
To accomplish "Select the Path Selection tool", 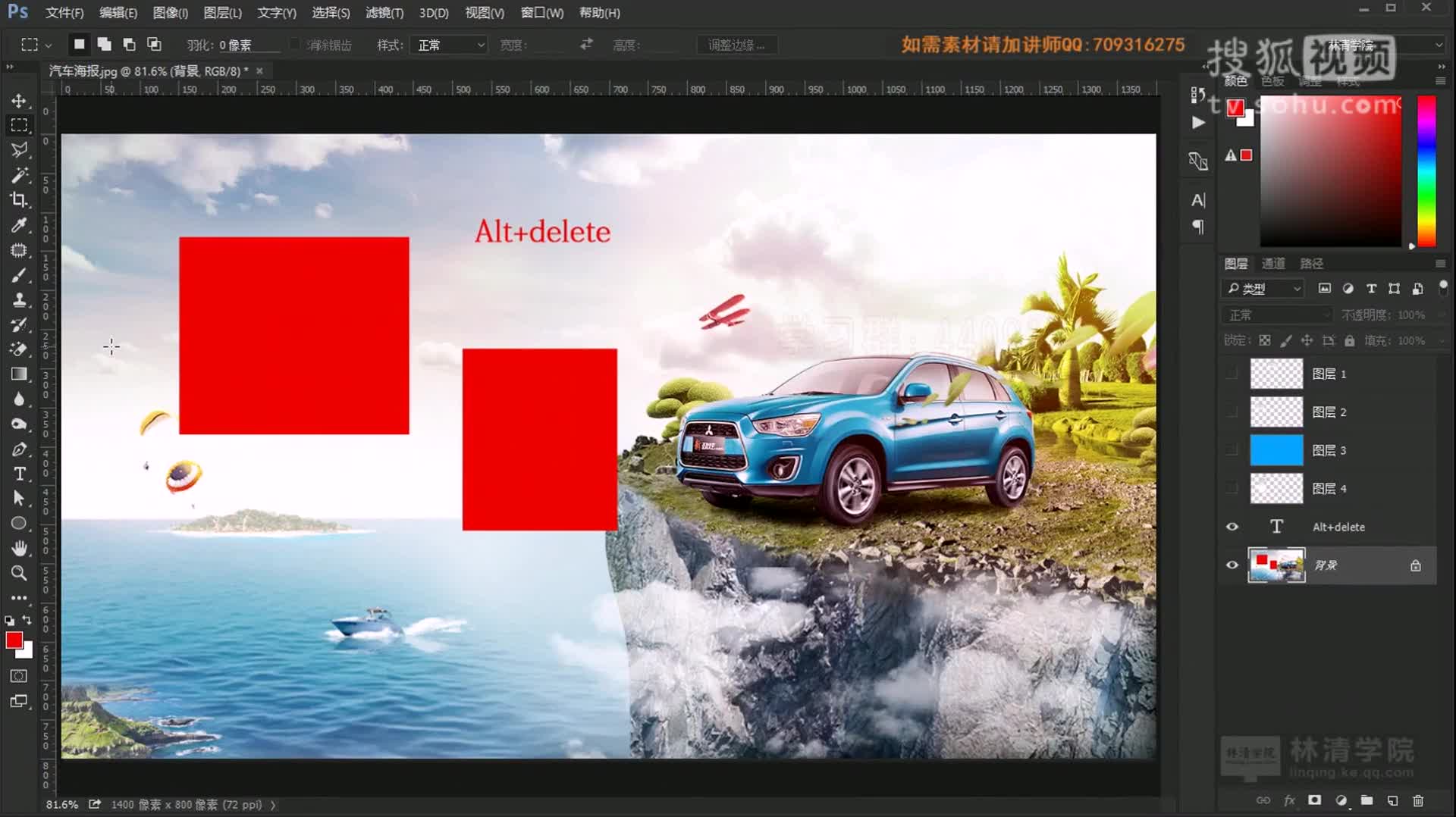I will pyautogui.click(x=19, y=499).
